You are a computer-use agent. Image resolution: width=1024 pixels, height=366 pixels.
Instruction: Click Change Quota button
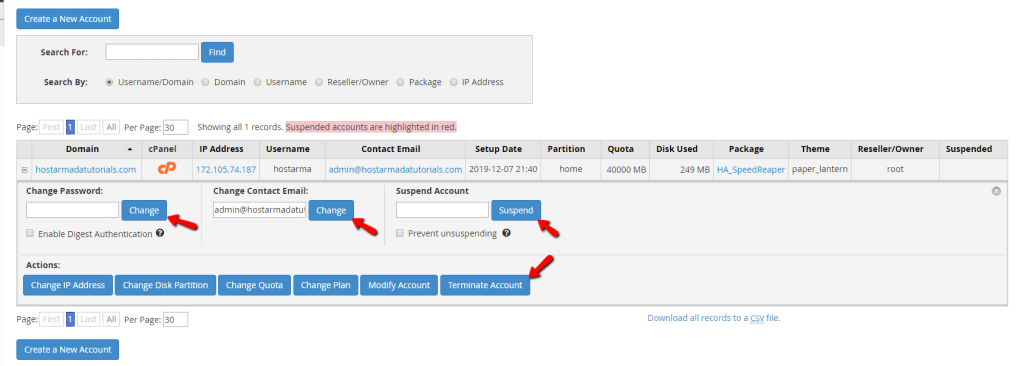click(x=255, y=285)
